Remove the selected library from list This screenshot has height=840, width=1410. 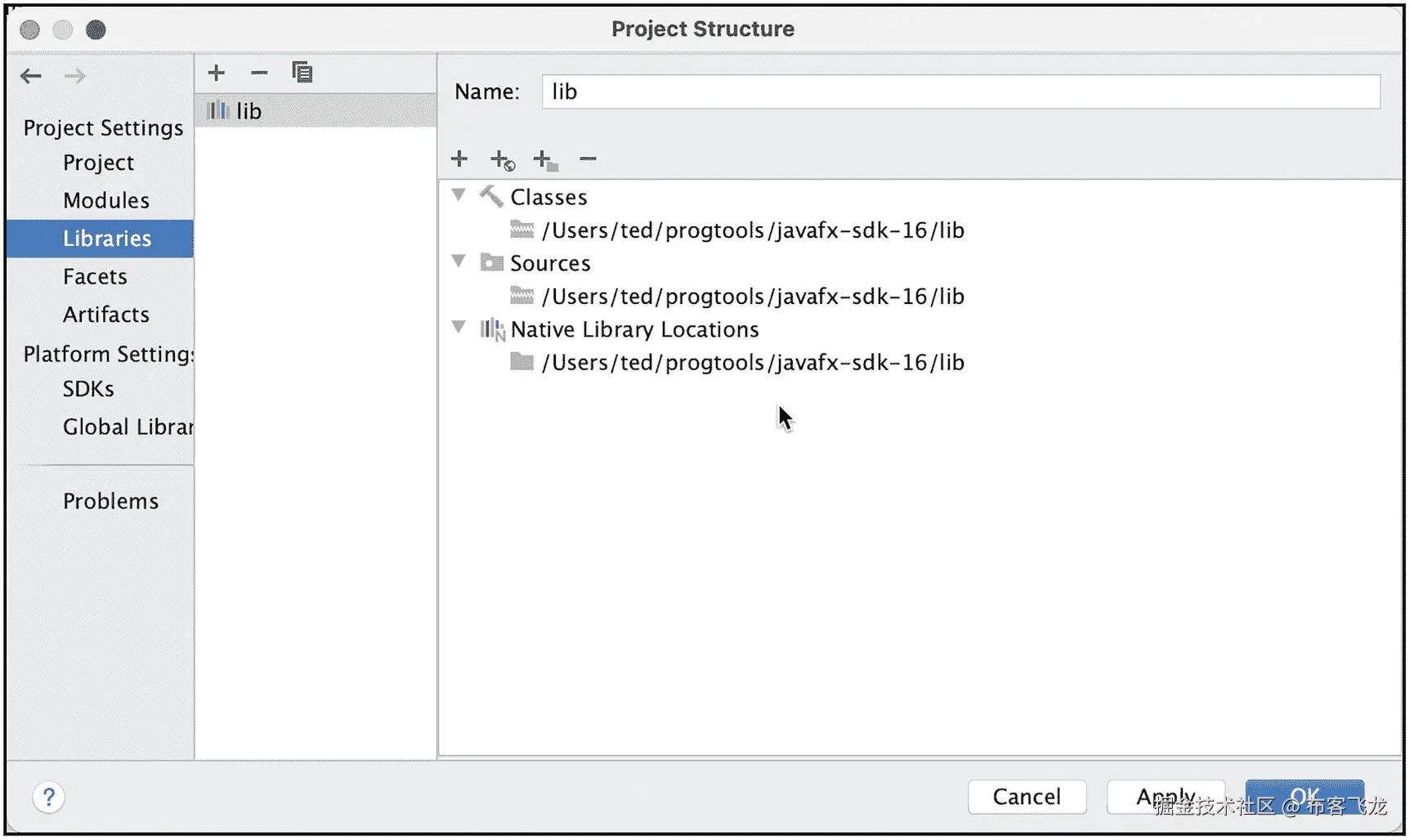coord(259,73)
